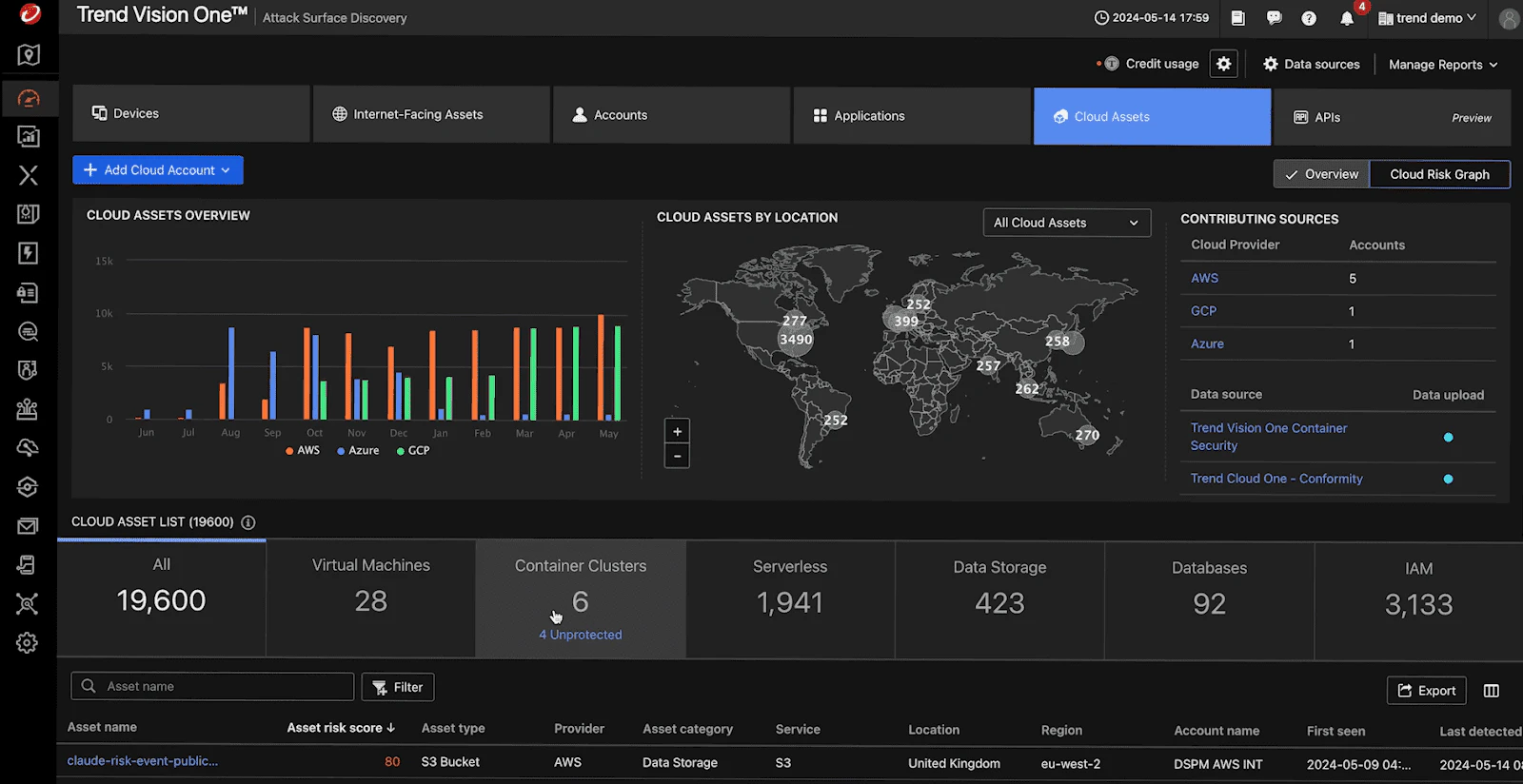Open the notifications bell icon
This screenshot has width=1523, height=784.
(1346, 18)
